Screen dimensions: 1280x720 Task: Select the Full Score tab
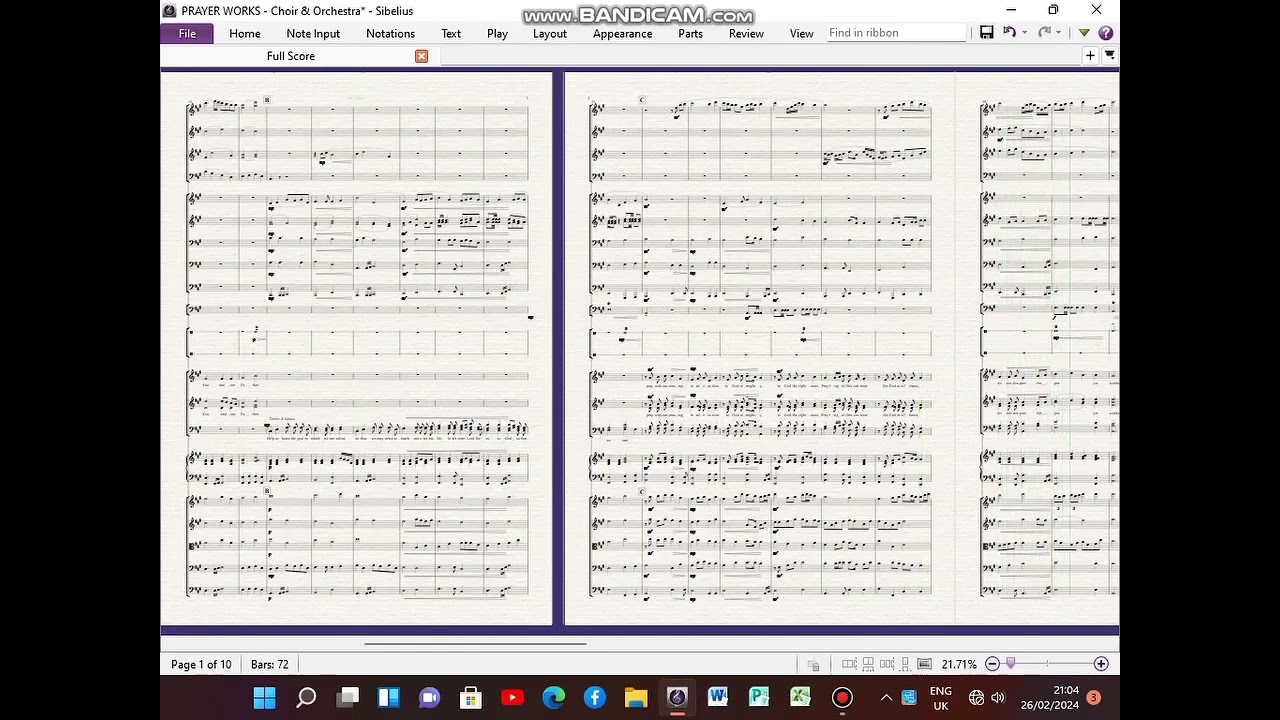[291, 56]
